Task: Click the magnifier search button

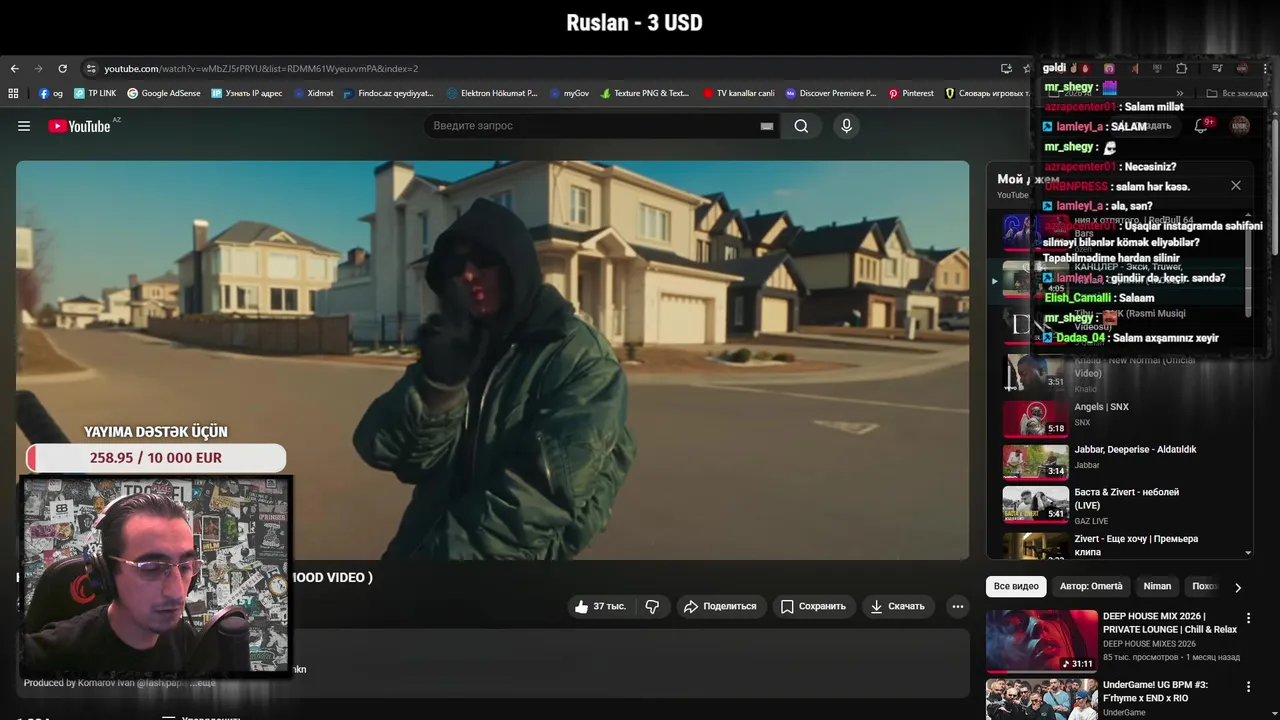Action: (801, 126)
